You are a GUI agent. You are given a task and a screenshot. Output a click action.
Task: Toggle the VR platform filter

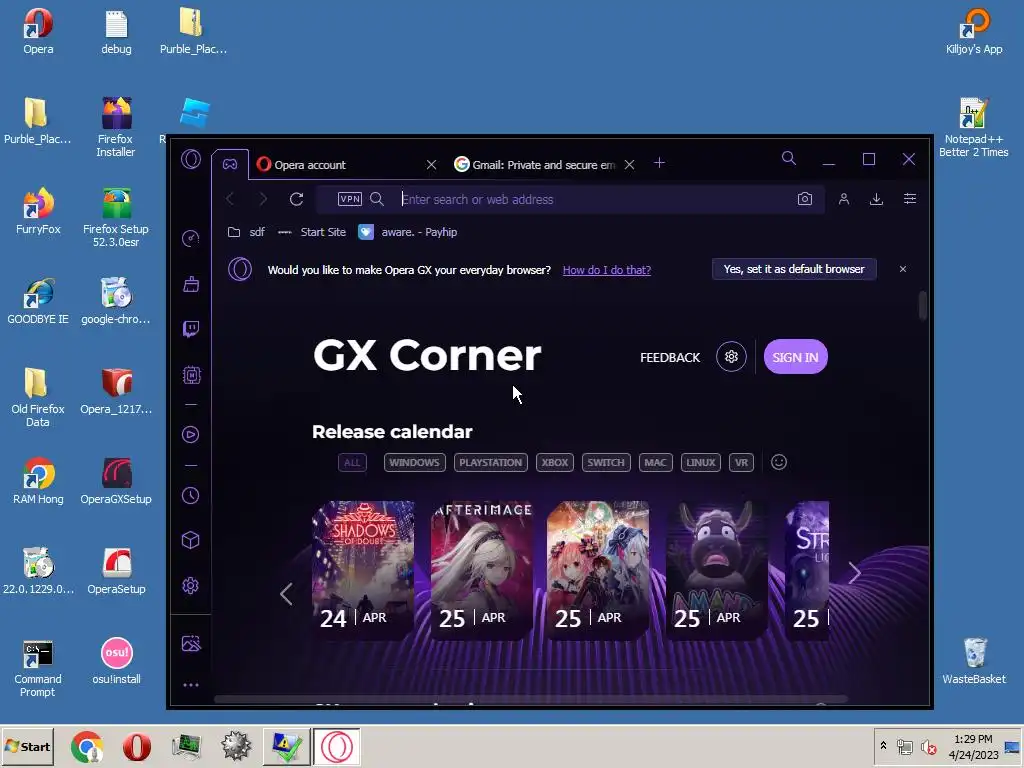point(741,462)
